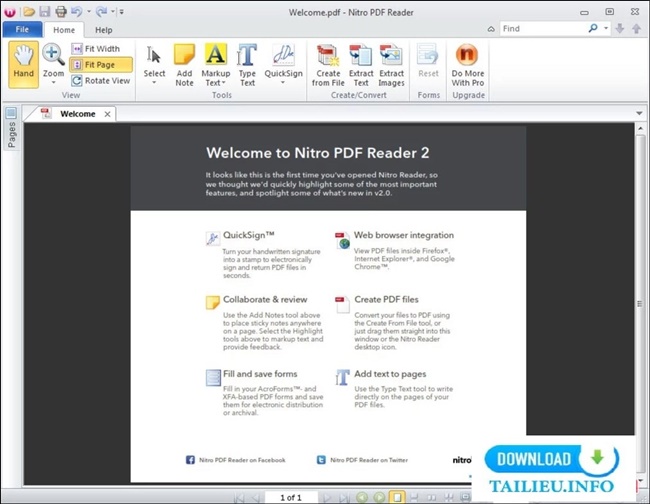Click the QuickSign heading in the document
This screenshot has width=650, height=504.
(248, 235)
